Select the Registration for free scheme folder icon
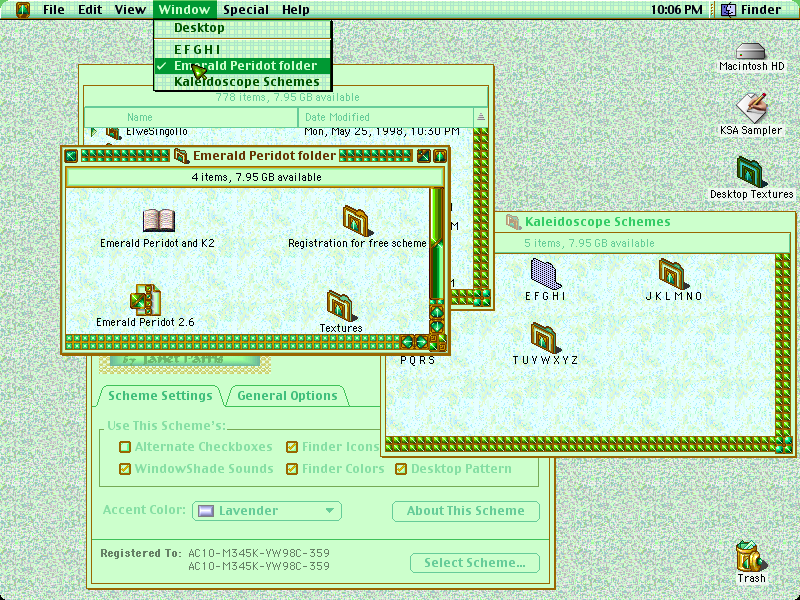The width and height of the screenshot is (800, 600). click(x=356, y=220)
